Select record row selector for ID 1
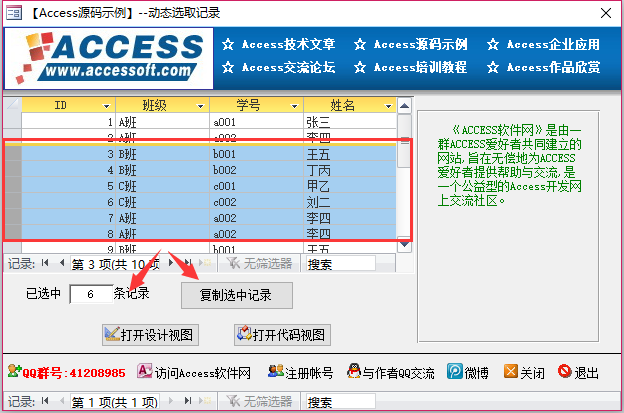This screenshot has width=624, height=413. (x=12, y=121)
